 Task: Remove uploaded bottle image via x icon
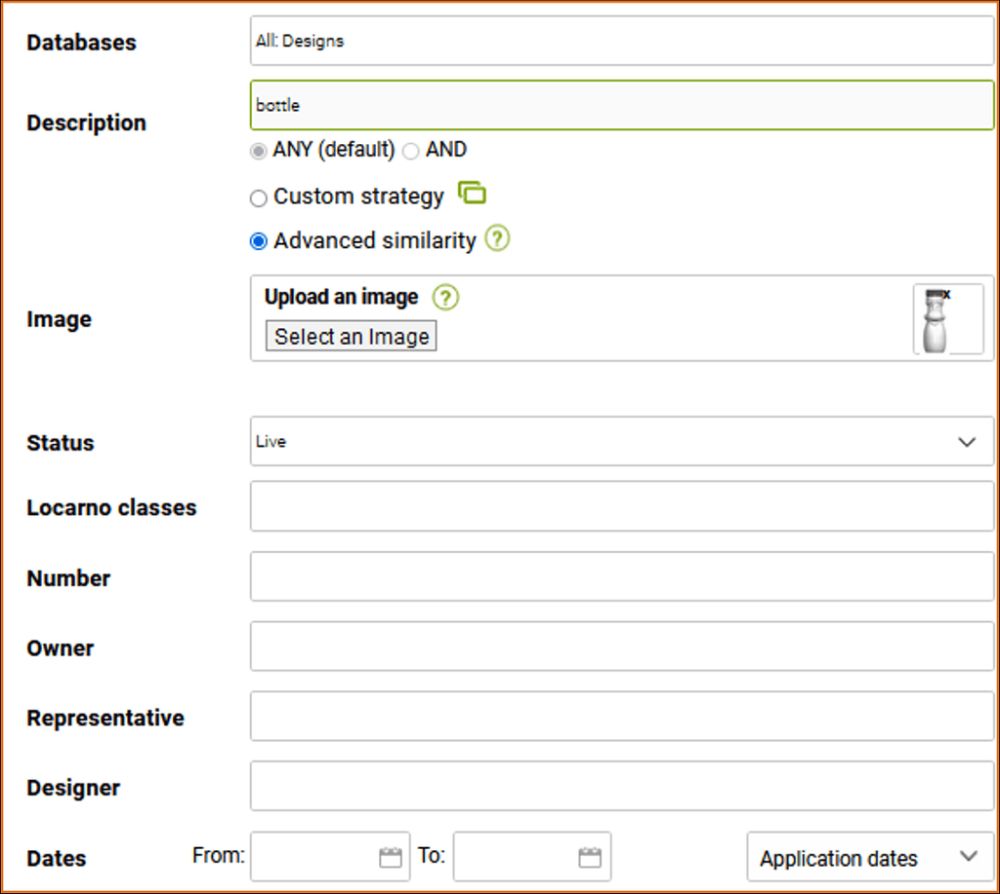coord(946,295)
